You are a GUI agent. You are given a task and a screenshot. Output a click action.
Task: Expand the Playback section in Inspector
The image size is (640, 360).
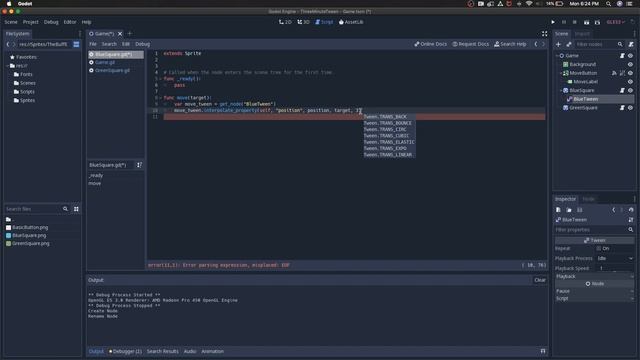tap(595, 276)
